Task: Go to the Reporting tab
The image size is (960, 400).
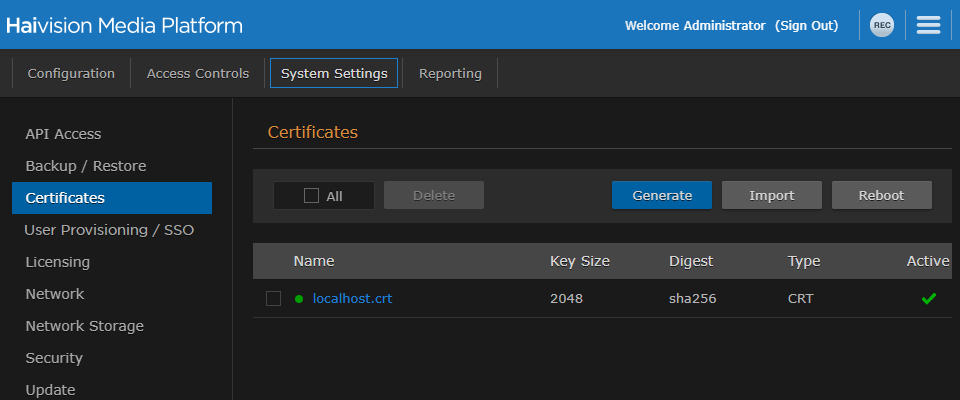Action: tap(450, 73)
